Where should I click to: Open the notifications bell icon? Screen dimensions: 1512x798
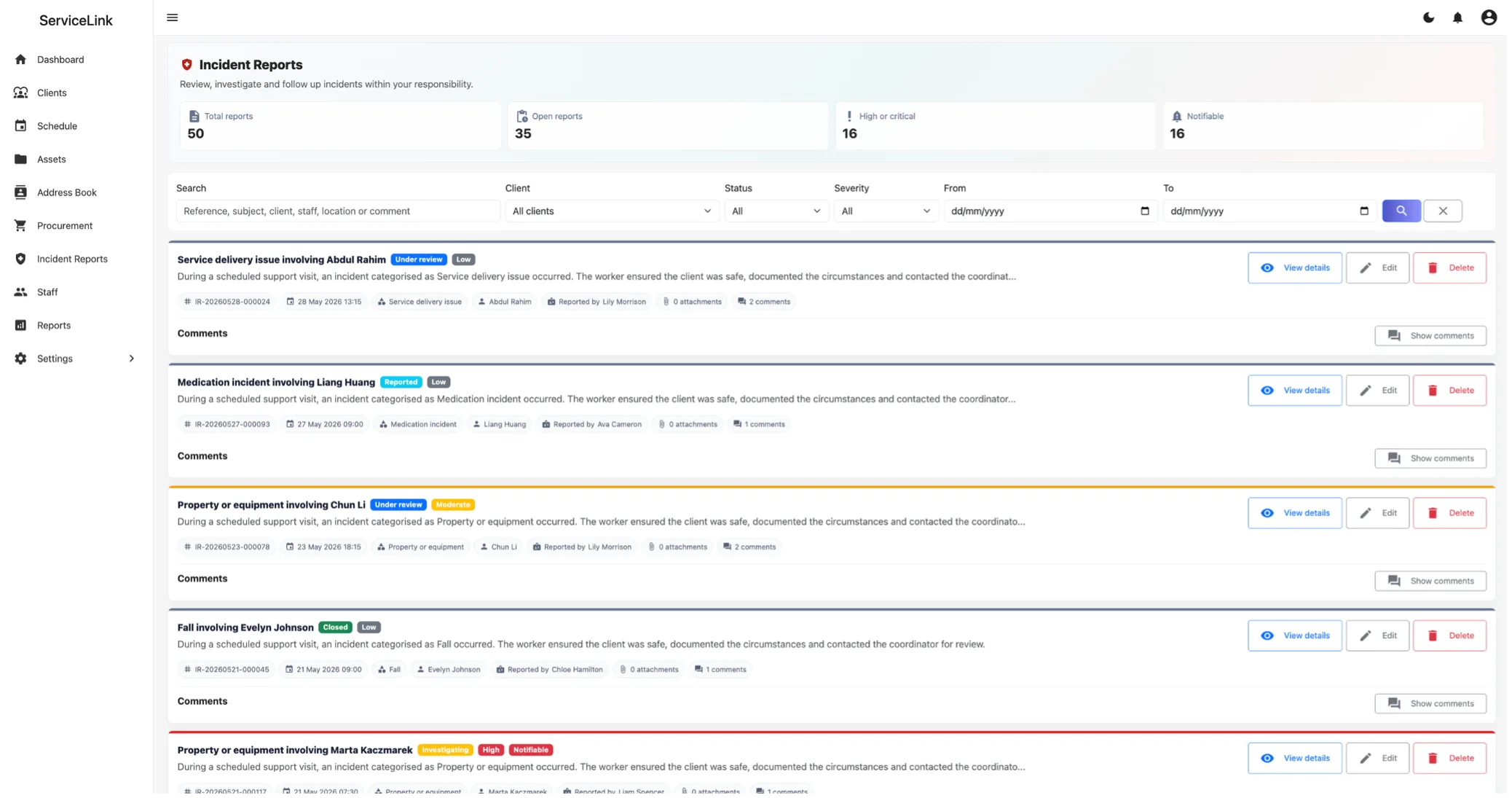click(x=1457, y=17)
